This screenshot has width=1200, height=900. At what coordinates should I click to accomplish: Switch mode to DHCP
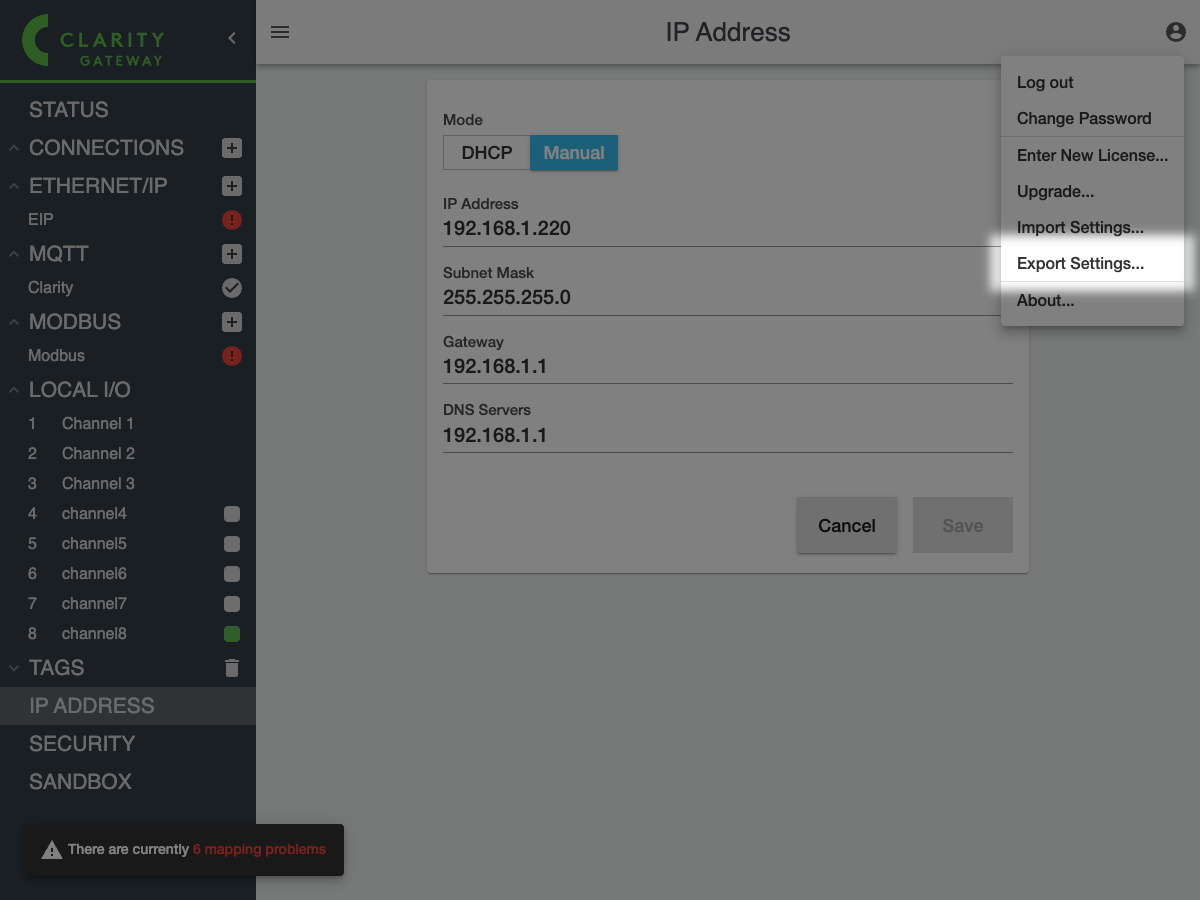pyautogui.click(x=486, y=153)
